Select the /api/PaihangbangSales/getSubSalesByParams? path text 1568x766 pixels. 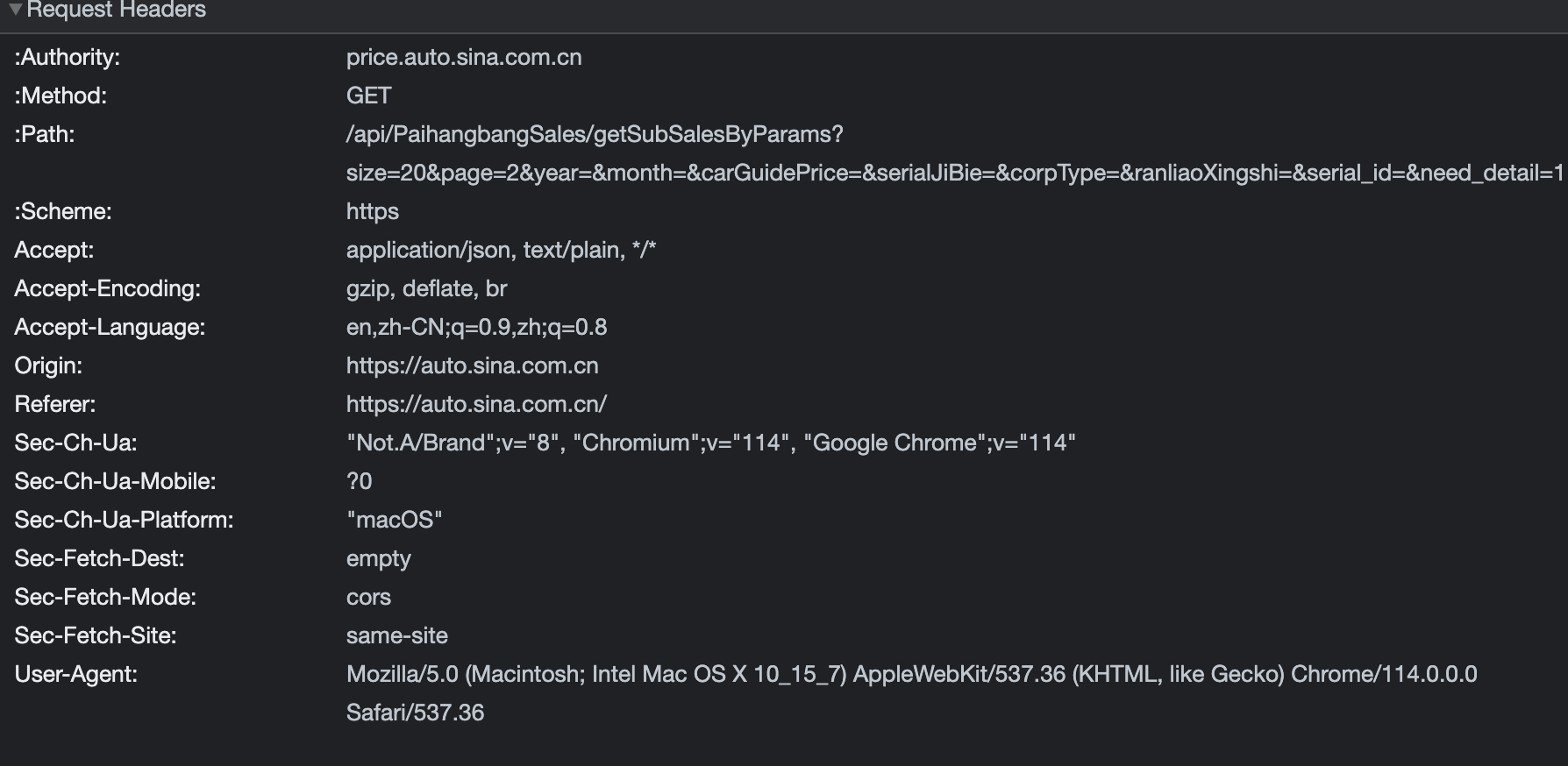click(x=595, y=134)
